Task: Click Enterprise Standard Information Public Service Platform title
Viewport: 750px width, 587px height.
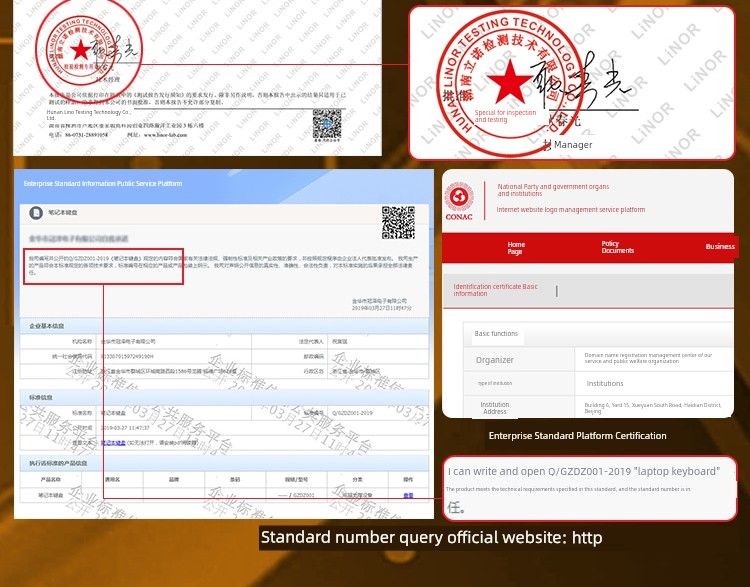Action: coord(103,184)
